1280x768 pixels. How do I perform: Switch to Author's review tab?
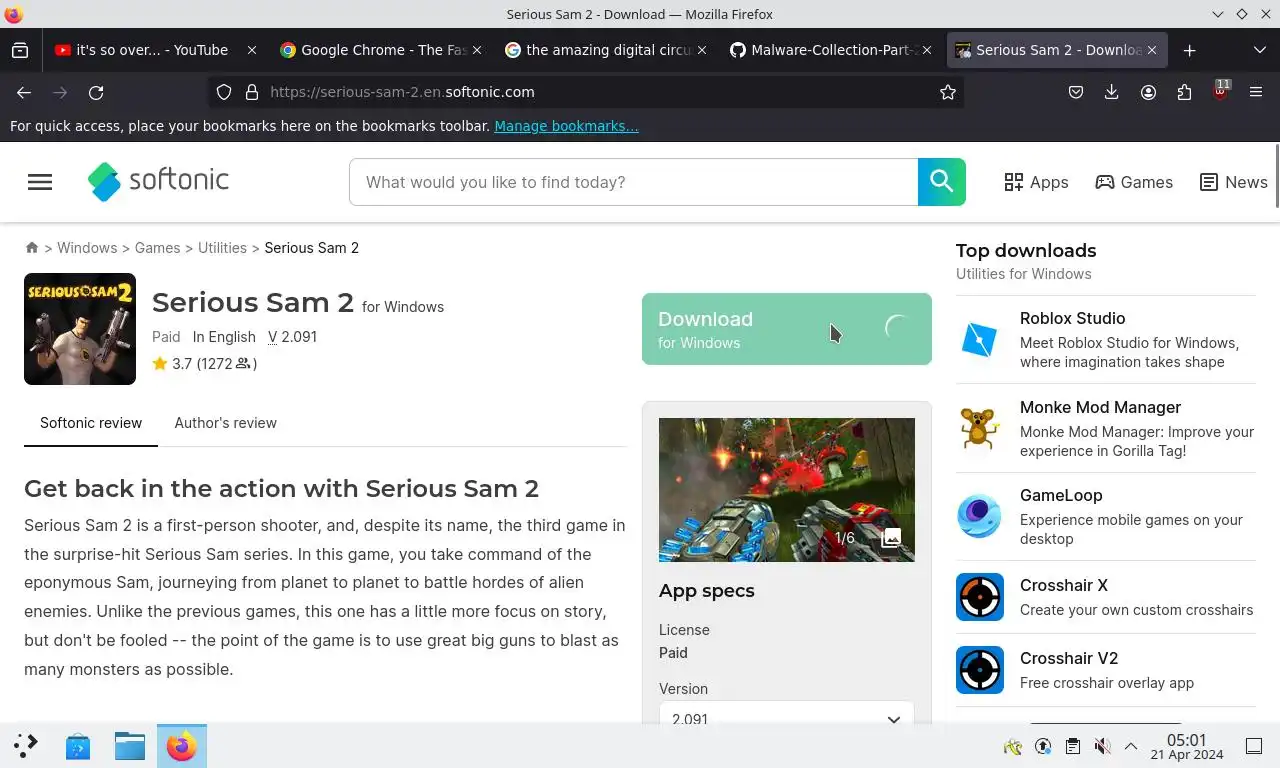(226, 423)
